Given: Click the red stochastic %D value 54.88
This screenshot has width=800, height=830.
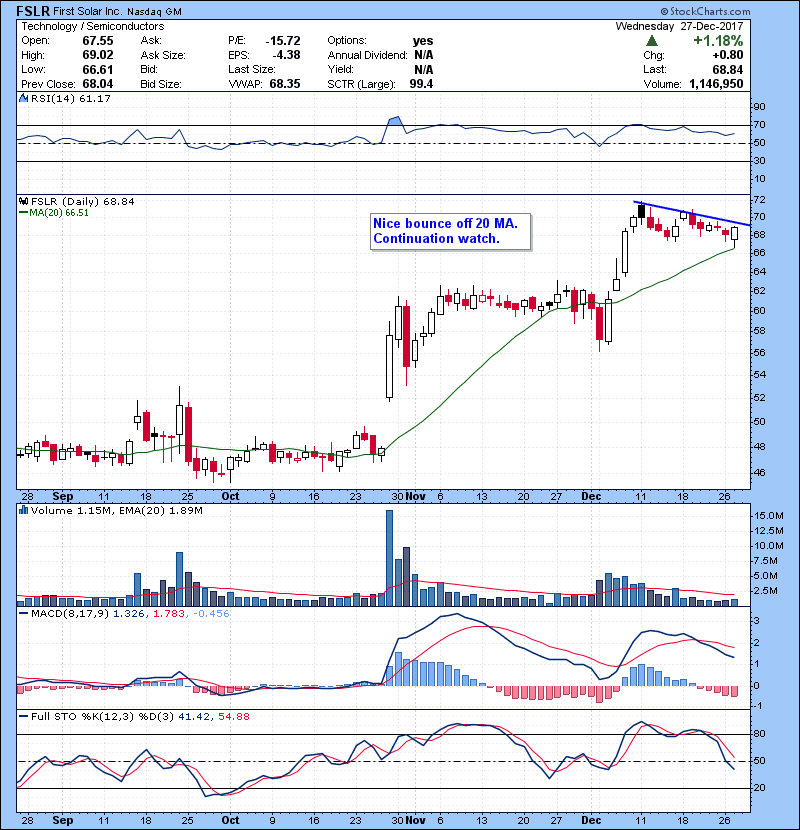Looking at the screenshot, I should (233, 716).
